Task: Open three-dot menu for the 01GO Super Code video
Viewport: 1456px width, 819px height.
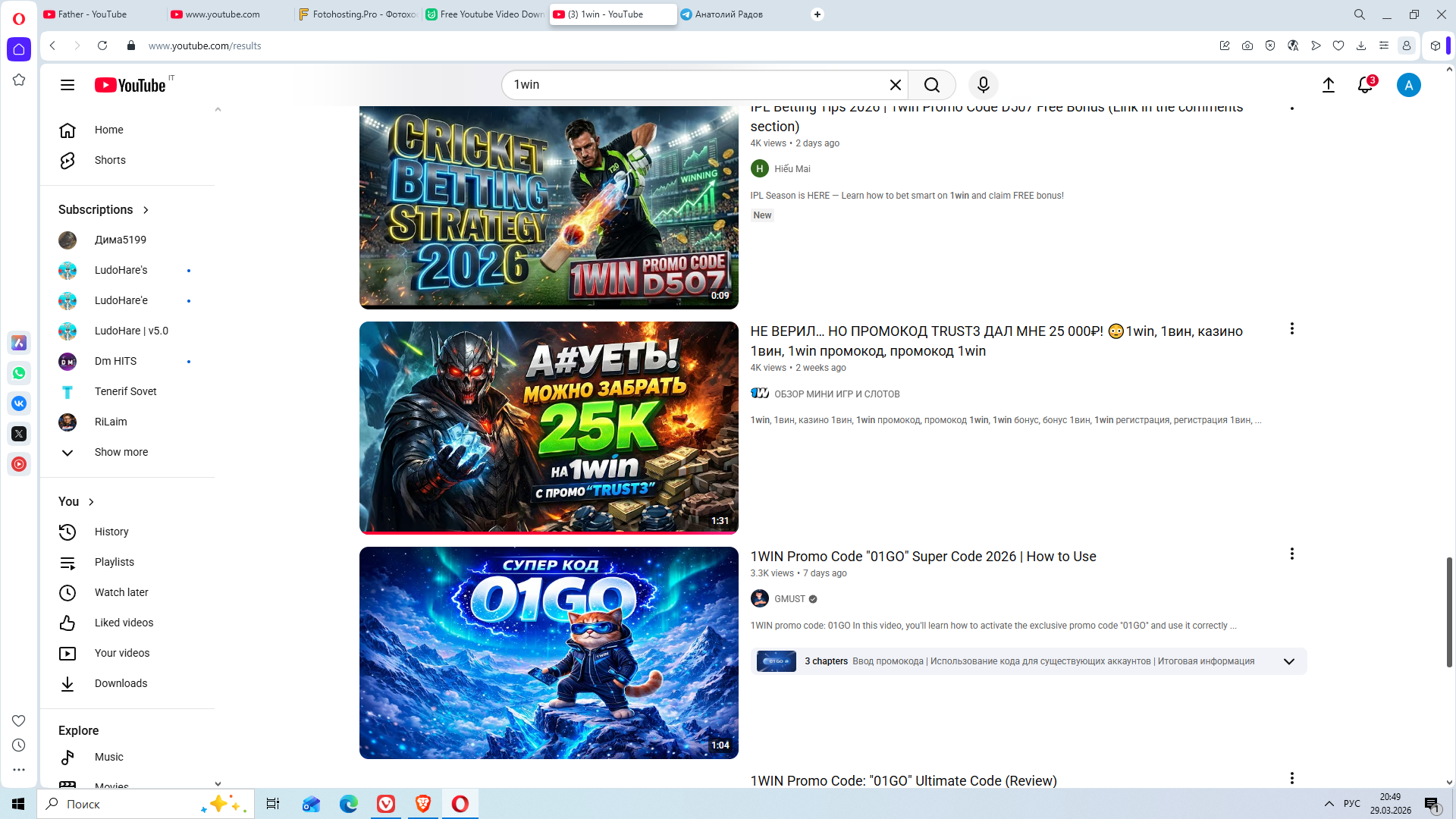Action: pyautogui.click(x=1291, y=554)
